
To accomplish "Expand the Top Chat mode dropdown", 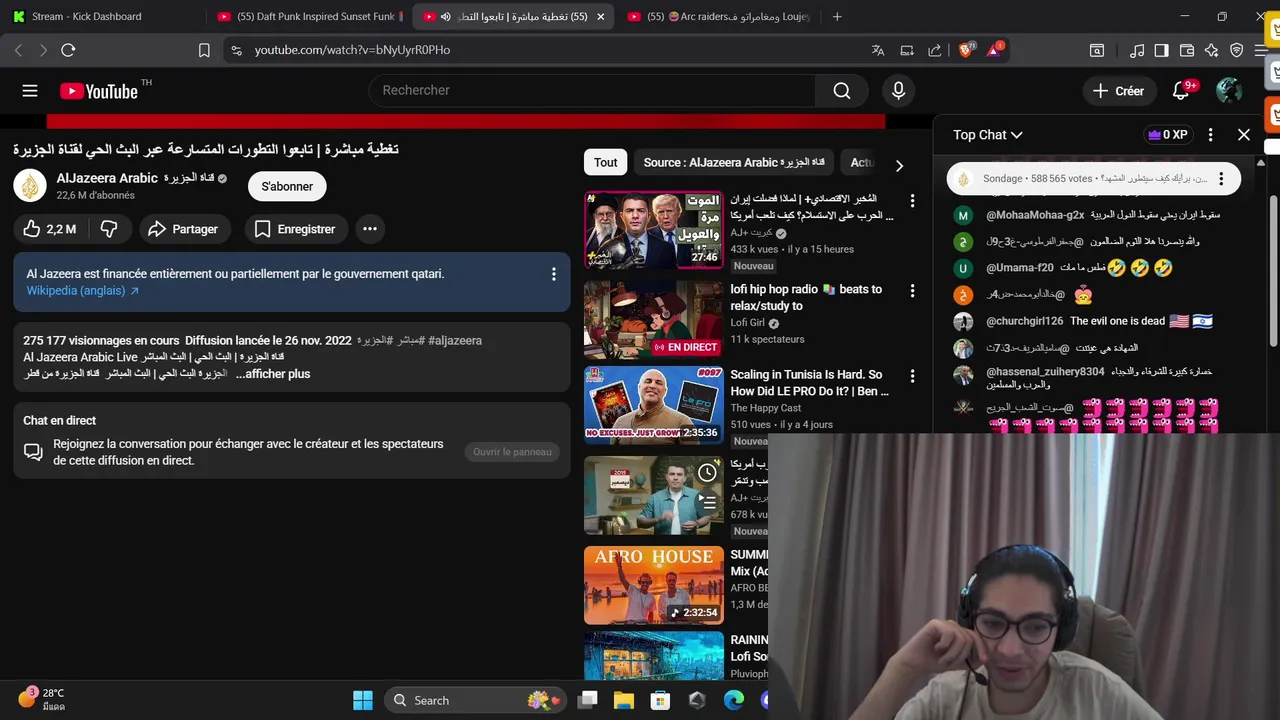I will 988,135.
